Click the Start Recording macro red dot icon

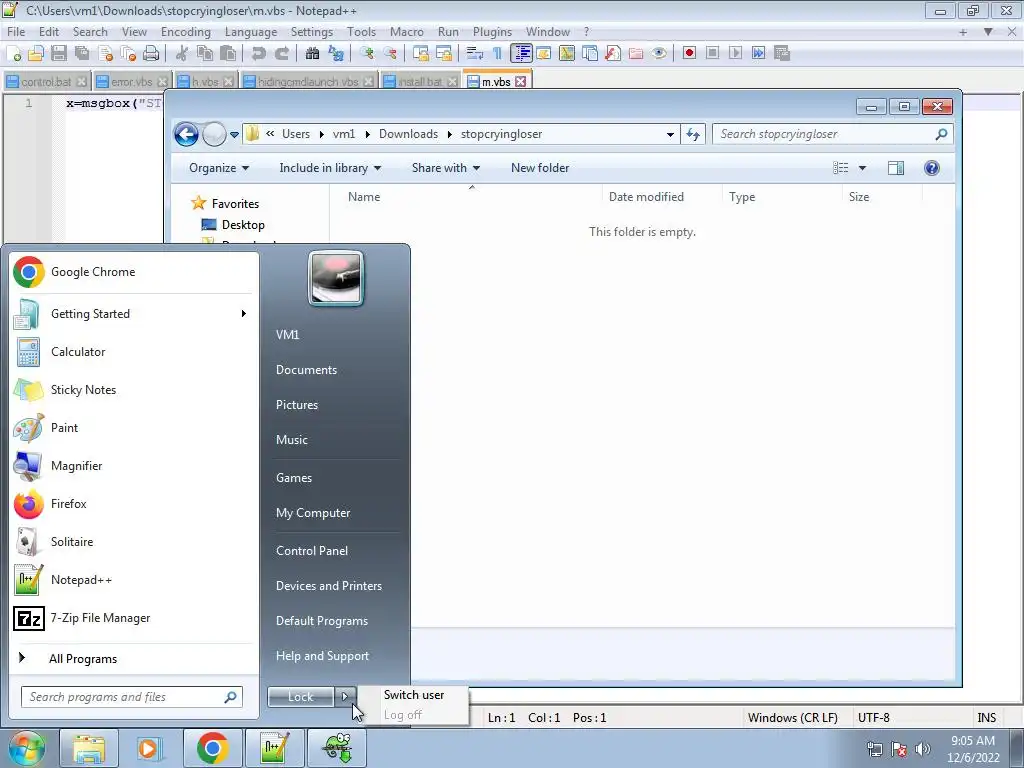[689, 54]
